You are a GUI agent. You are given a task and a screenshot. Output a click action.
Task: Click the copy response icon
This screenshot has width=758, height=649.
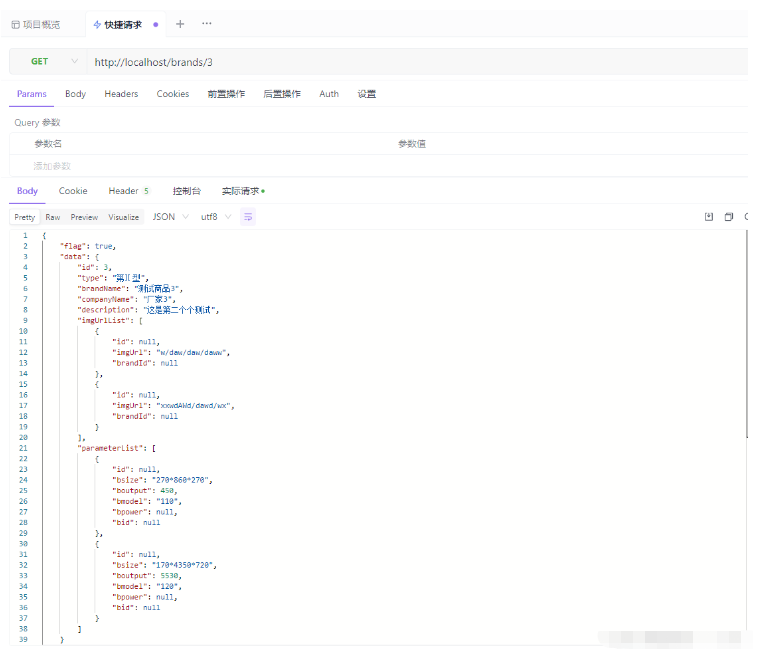(x=729, y=217)
